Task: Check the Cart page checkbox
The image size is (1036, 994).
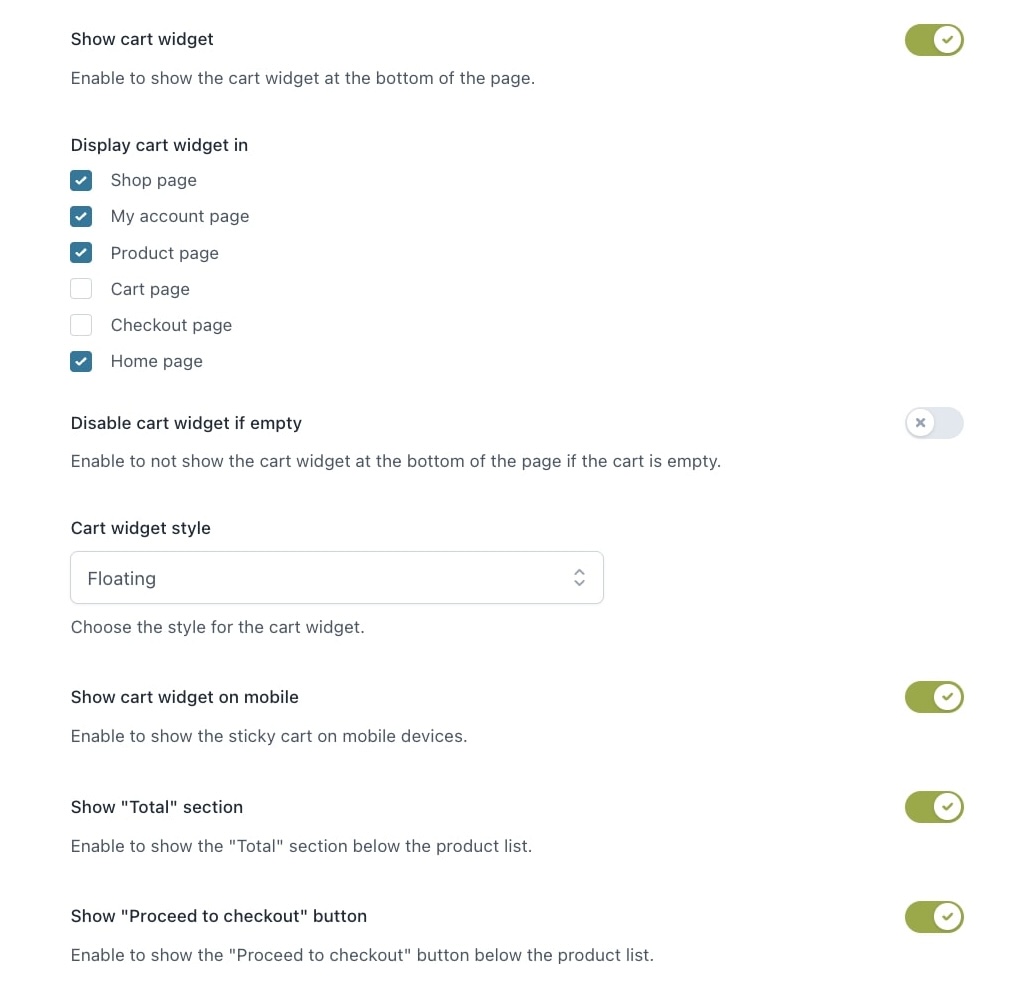Action: tap(81, 289)
